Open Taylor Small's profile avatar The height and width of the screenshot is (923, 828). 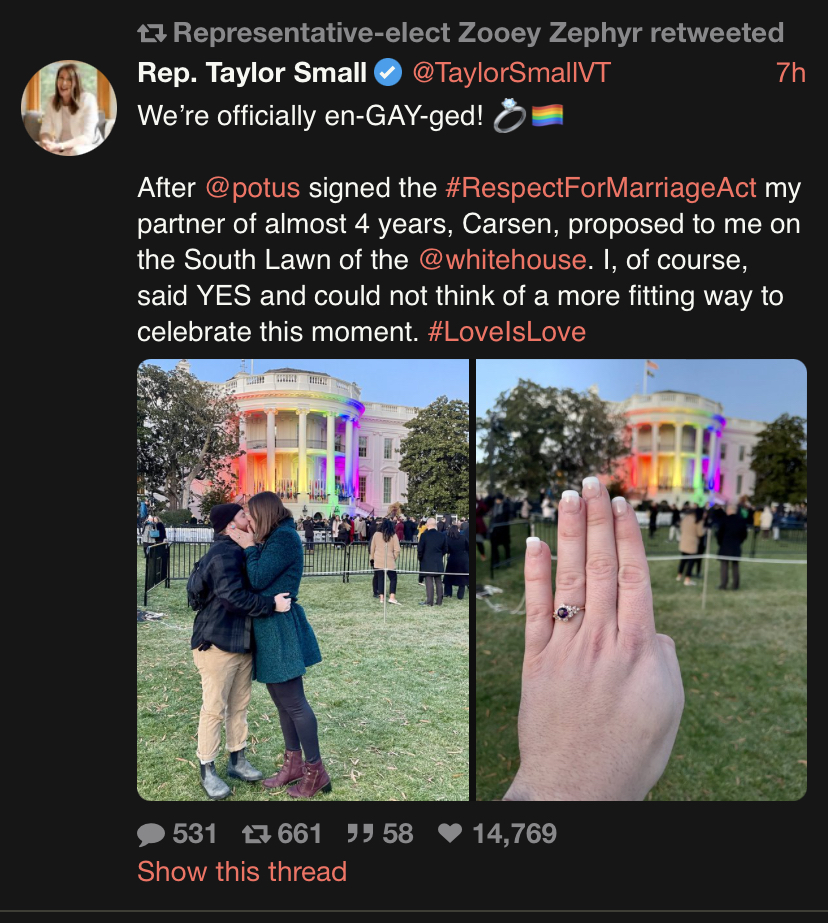click(x=69, y=108)
